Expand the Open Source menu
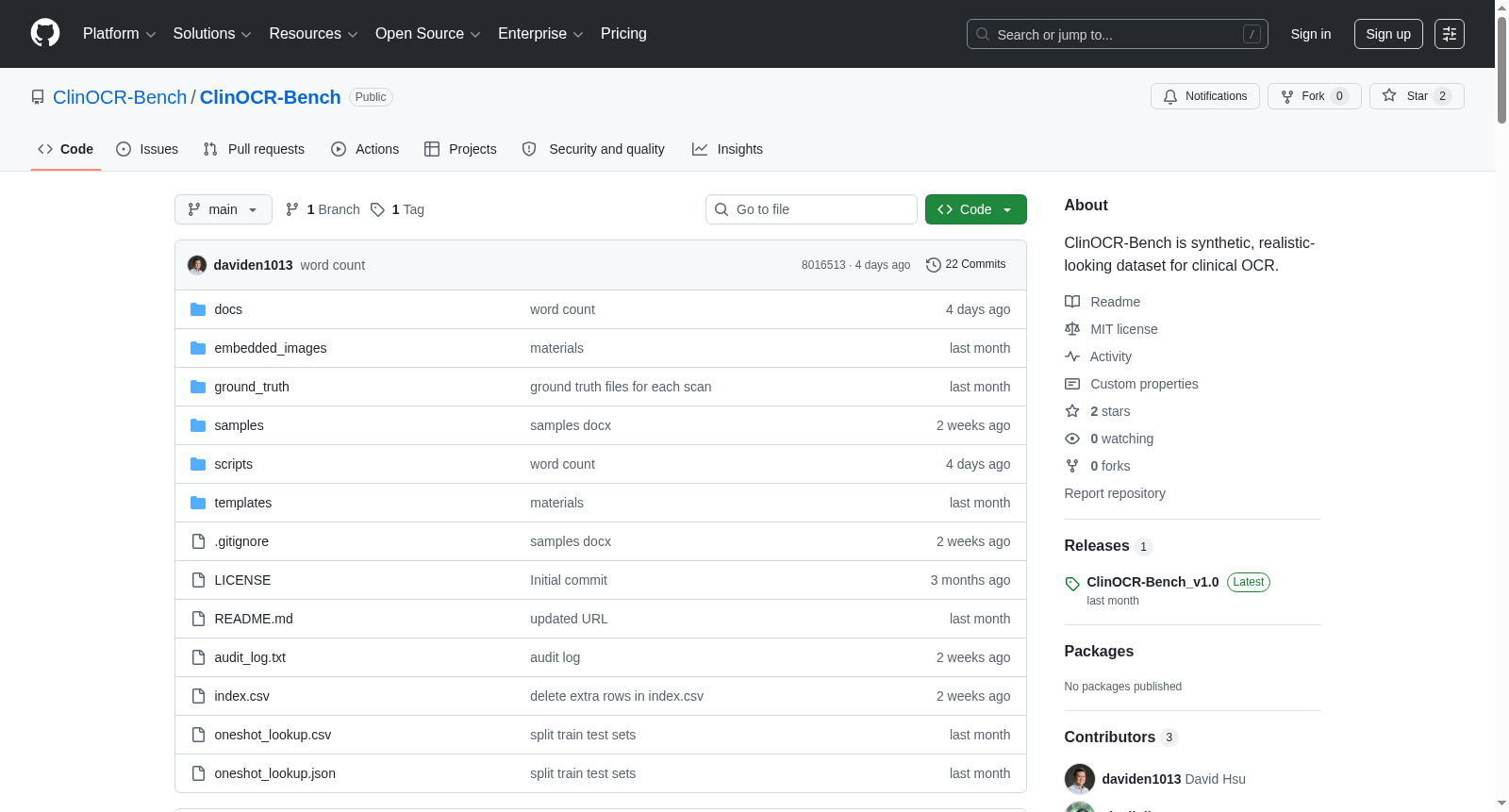 pos(428,34)
